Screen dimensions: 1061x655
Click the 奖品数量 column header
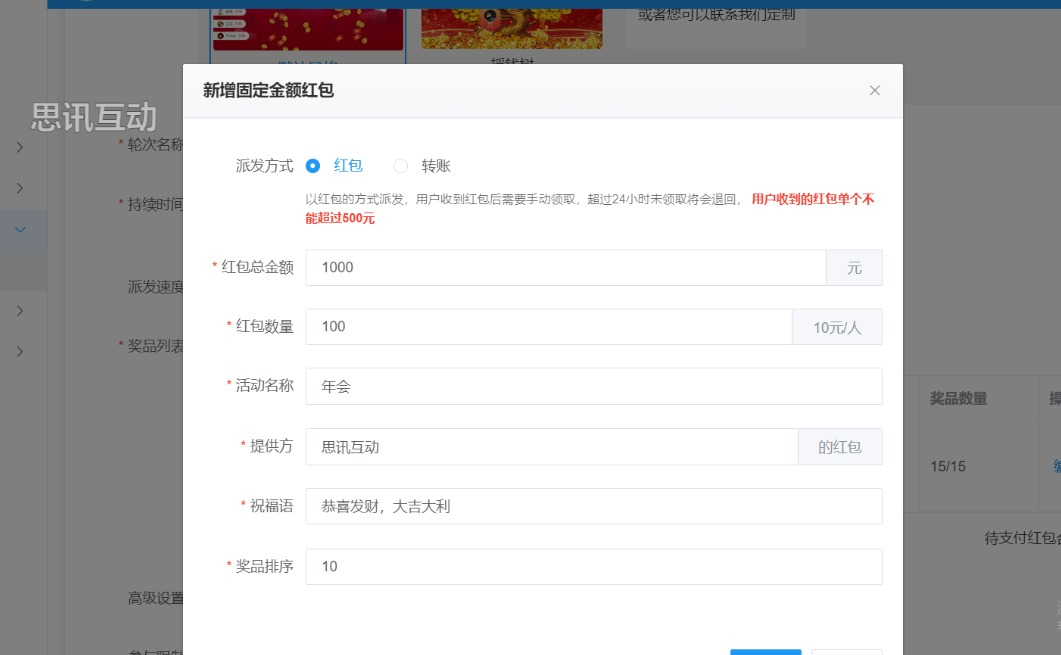pyautogui.click(x=958, y=399)
